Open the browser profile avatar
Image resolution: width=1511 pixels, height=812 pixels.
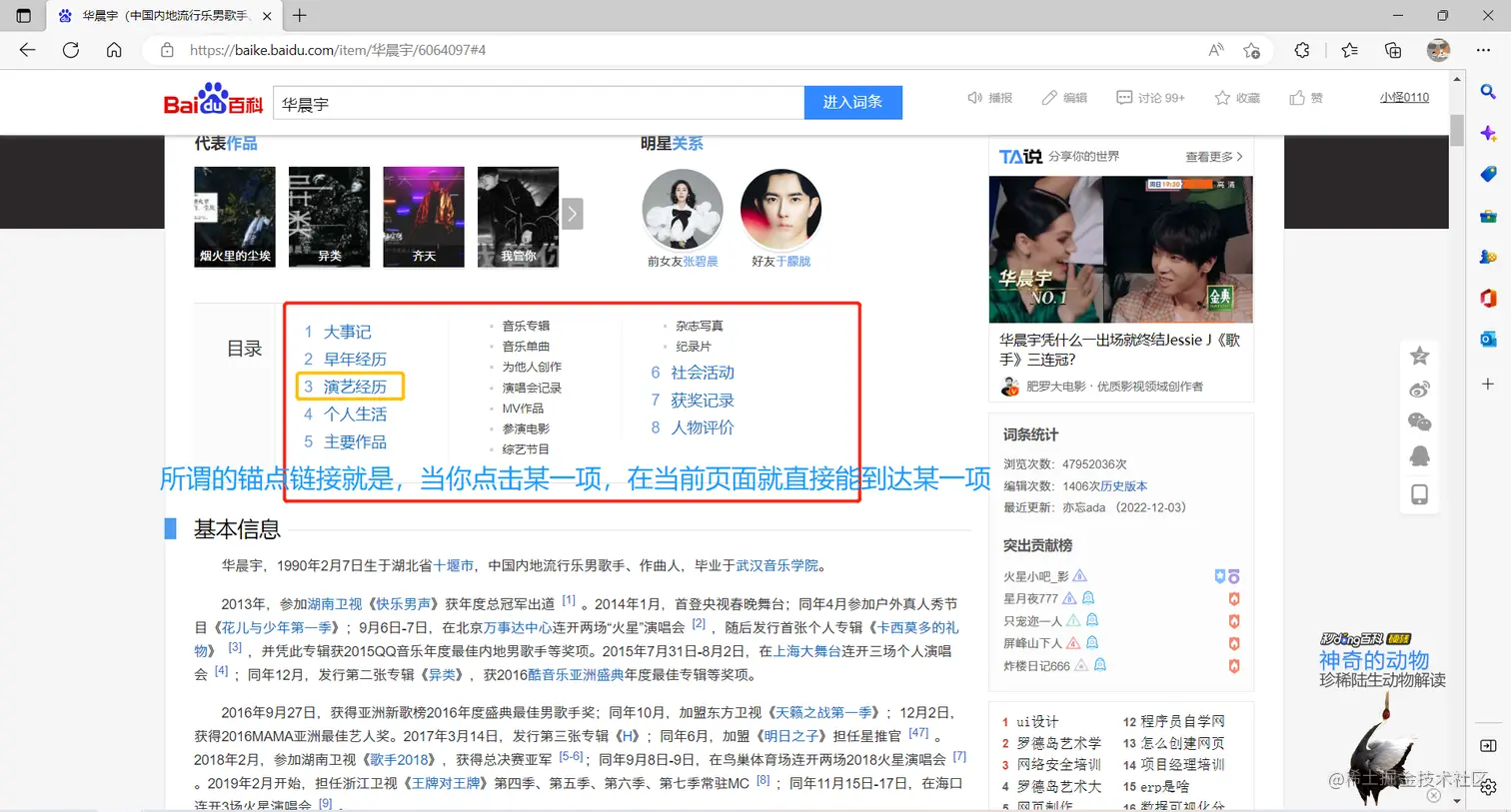[x=1438, y=50]
